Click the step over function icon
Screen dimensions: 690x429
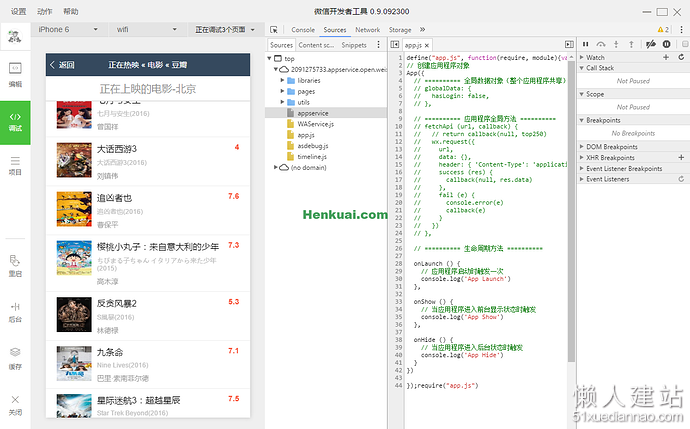click(x=601, y=44)
